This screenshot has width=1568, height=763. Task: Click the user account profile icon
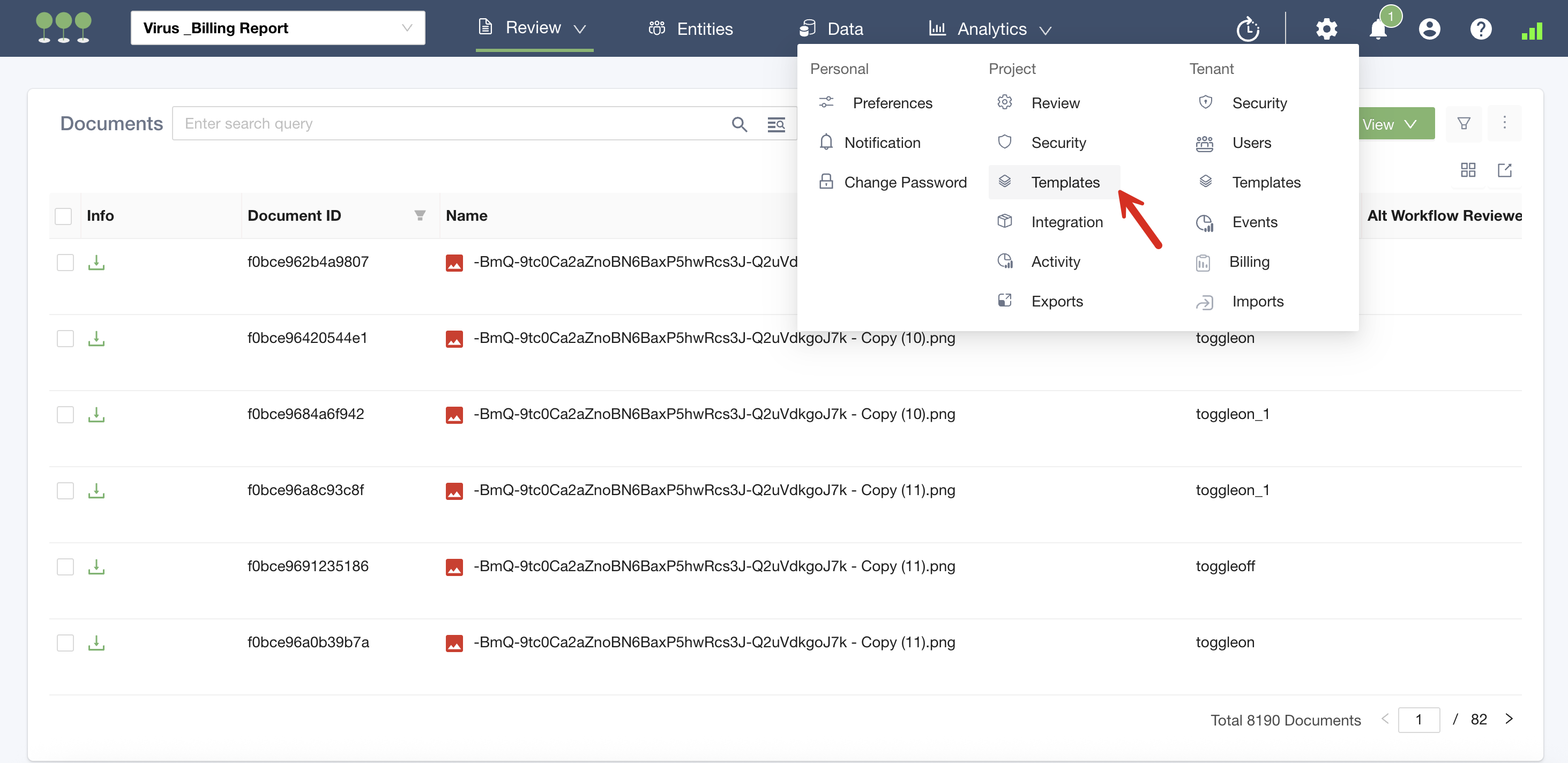click(1429, 28)
